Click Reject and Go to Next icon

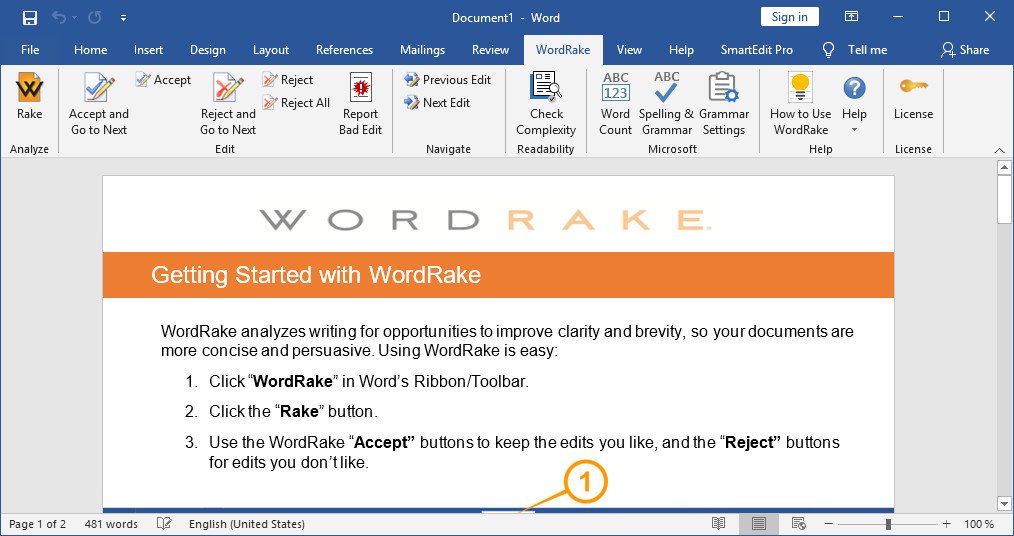tap(228, 87)
